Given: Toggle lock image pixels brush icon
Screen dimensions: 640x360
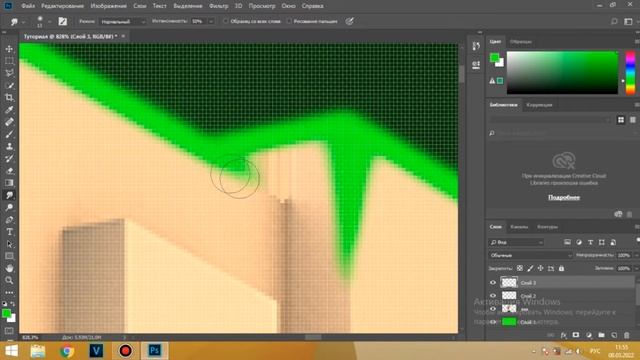Looking at the screenshot, I should click(x=530, y=268).
